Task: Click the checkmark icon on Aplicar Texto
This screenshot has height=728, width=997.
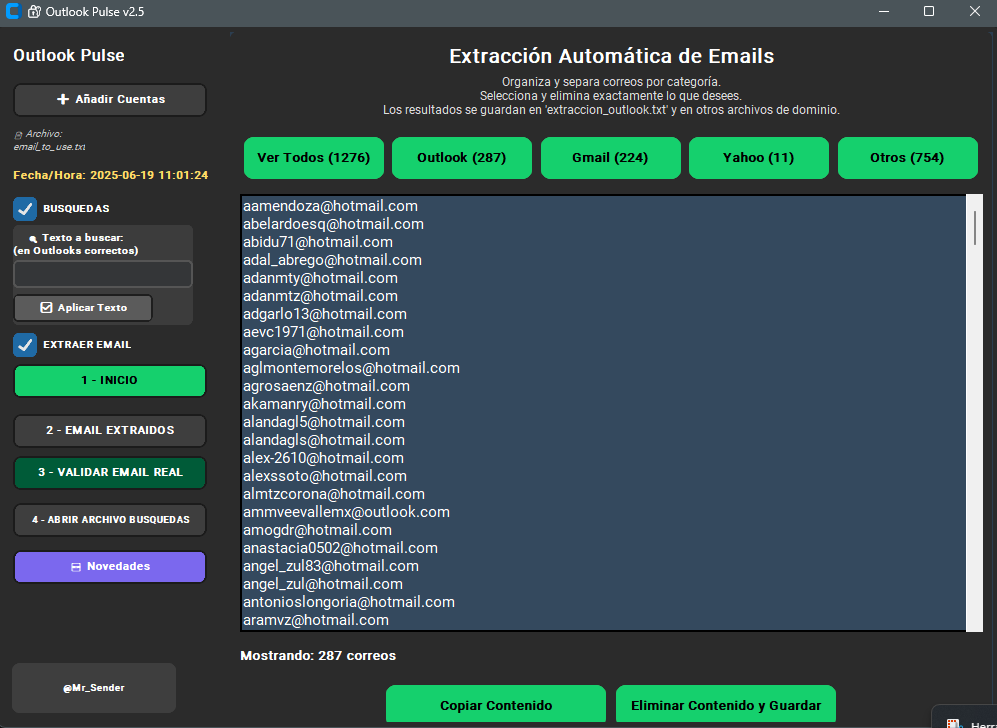Action: pyautogui.click(x=44, y=308)
